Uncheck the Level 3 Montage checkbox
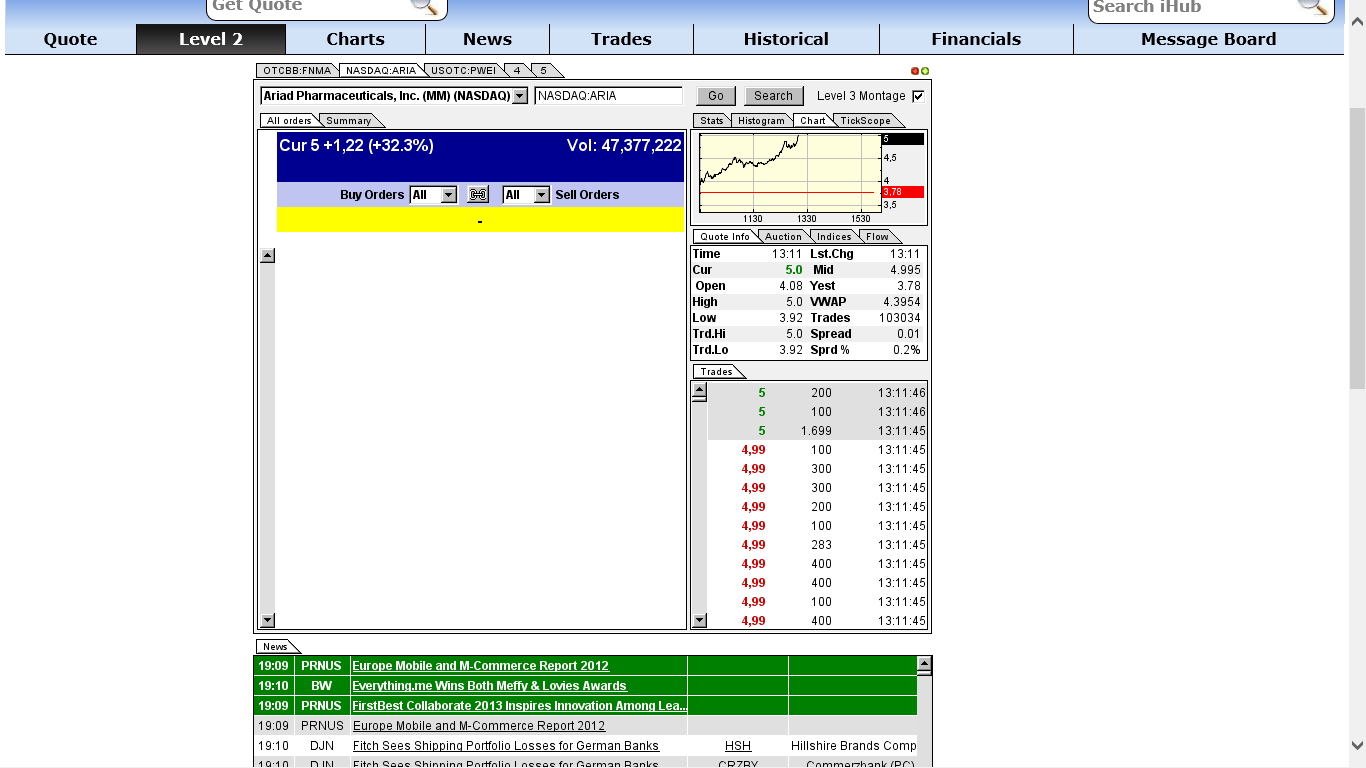The width and height of the screenshot is (1366, 768). coord(916,95)
